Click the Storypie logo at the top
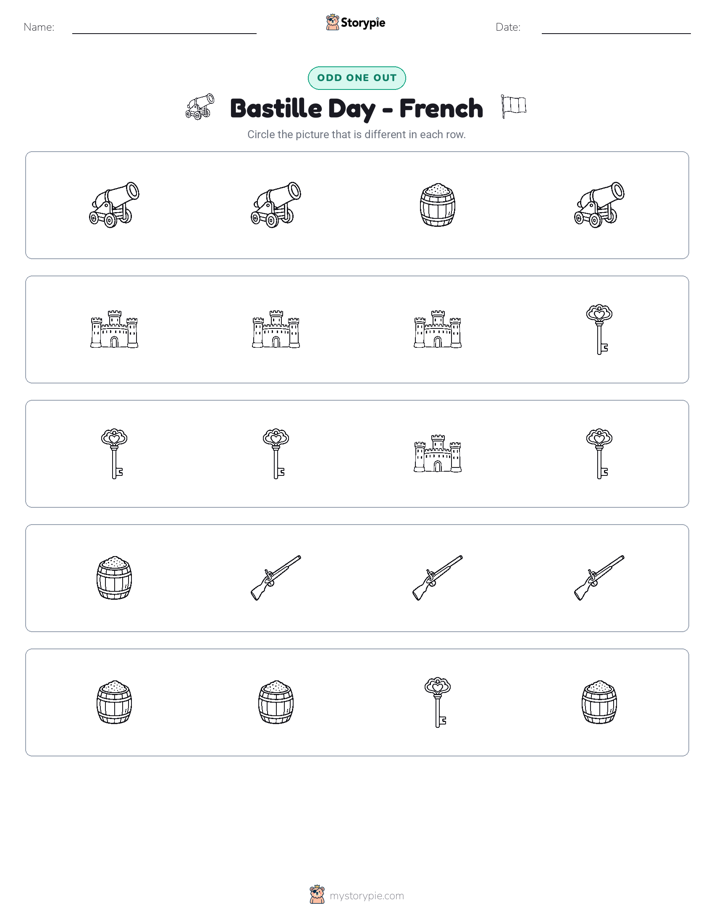714x924 pixels. click(x=355, y=23)
